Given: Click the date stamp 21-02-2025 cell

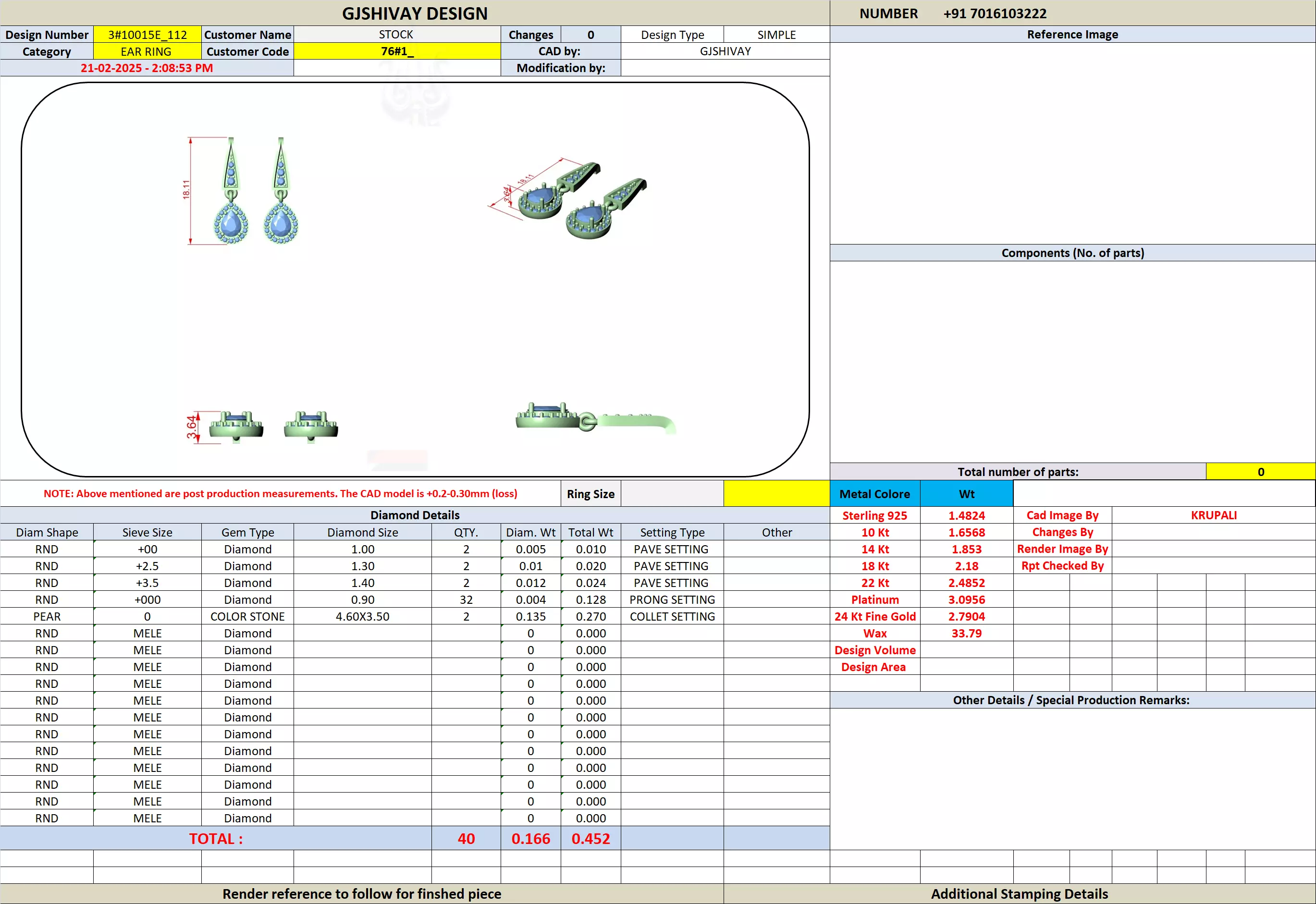Looking at the screenshot, I should point(147,68).
